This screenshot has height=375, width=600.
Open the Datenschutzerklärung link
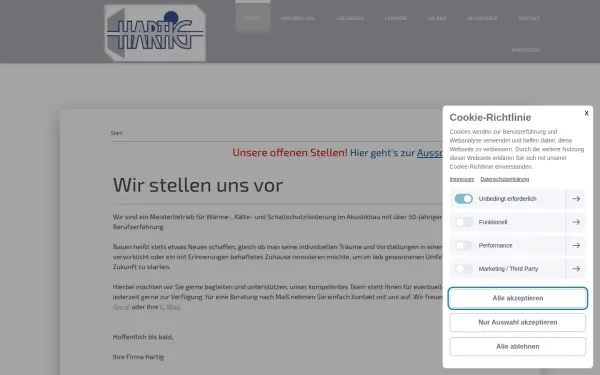pyautogui.click(x=504, y=179)
